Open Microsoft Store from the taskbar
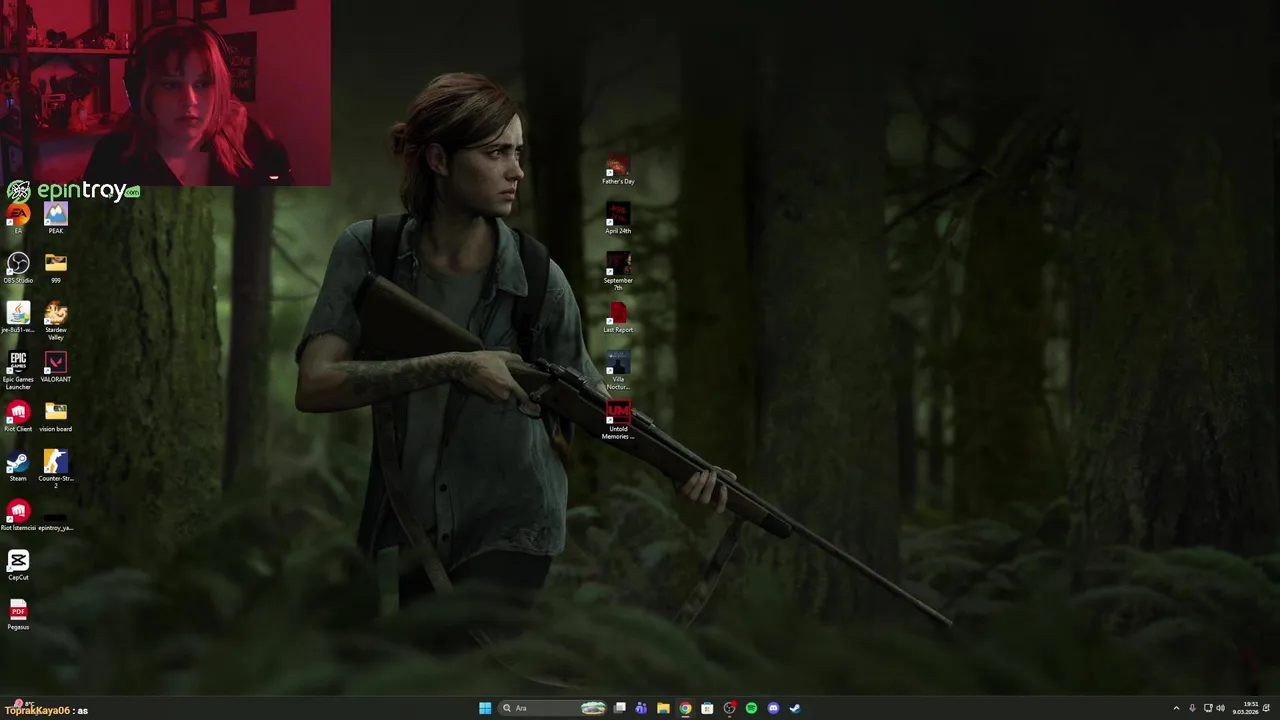1280x720 pixels. (707, 708)
